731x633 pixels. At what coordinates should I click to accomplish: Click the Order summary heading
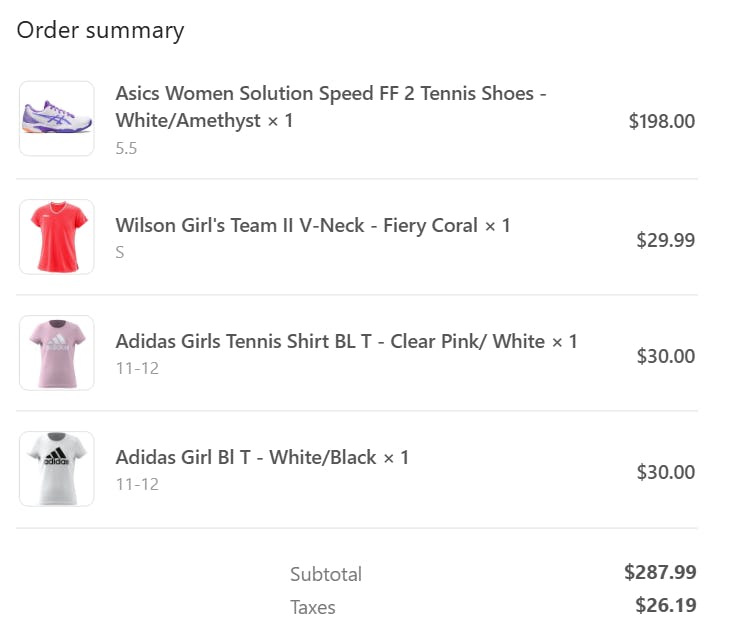point(100,30)
